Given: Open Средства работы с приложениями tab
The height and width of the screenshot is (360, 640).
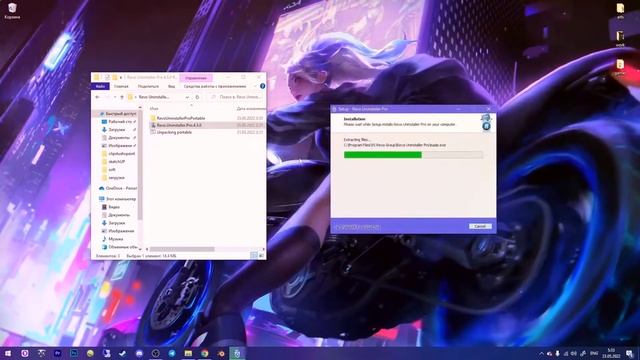Looking at the screenshot, I should click(215, 86).
